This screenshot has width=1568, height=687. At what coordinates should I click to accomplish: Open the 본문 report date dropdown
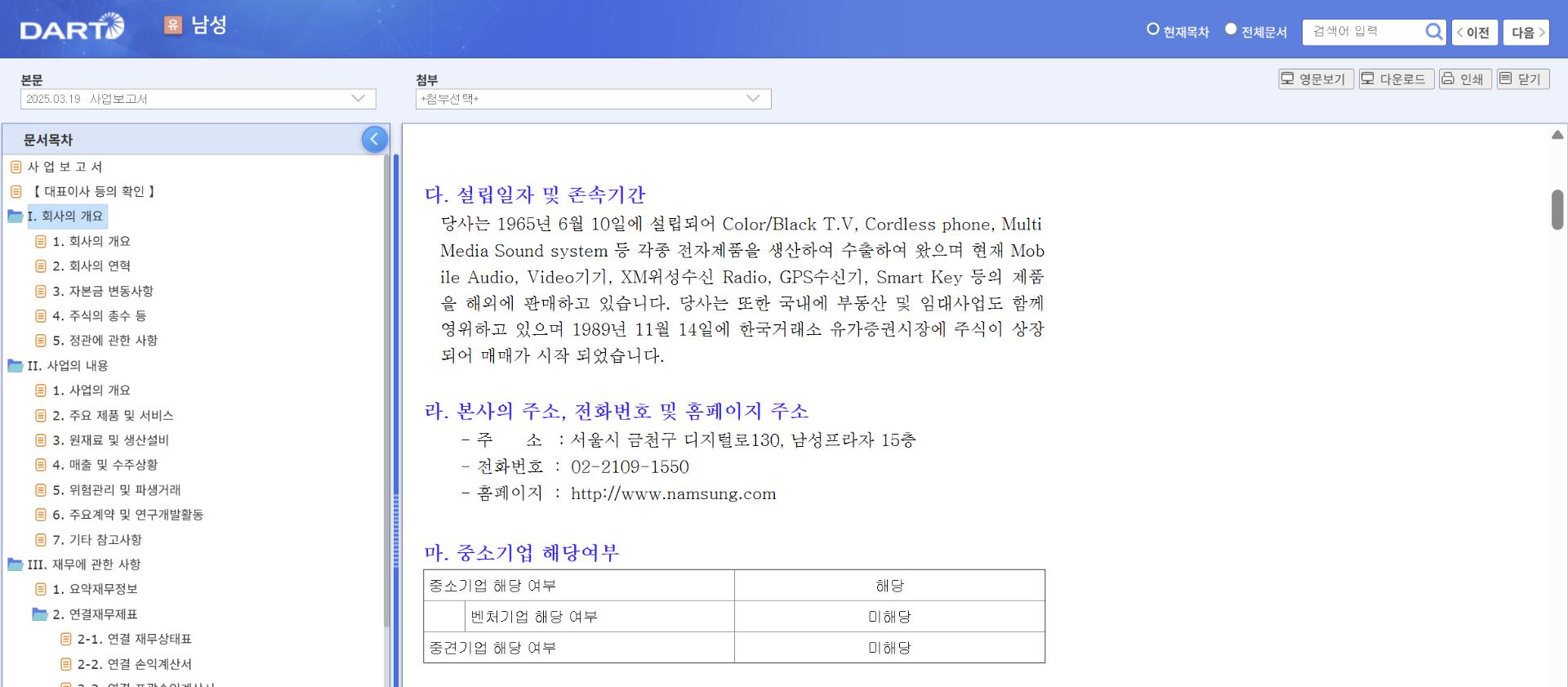[198, 99]
